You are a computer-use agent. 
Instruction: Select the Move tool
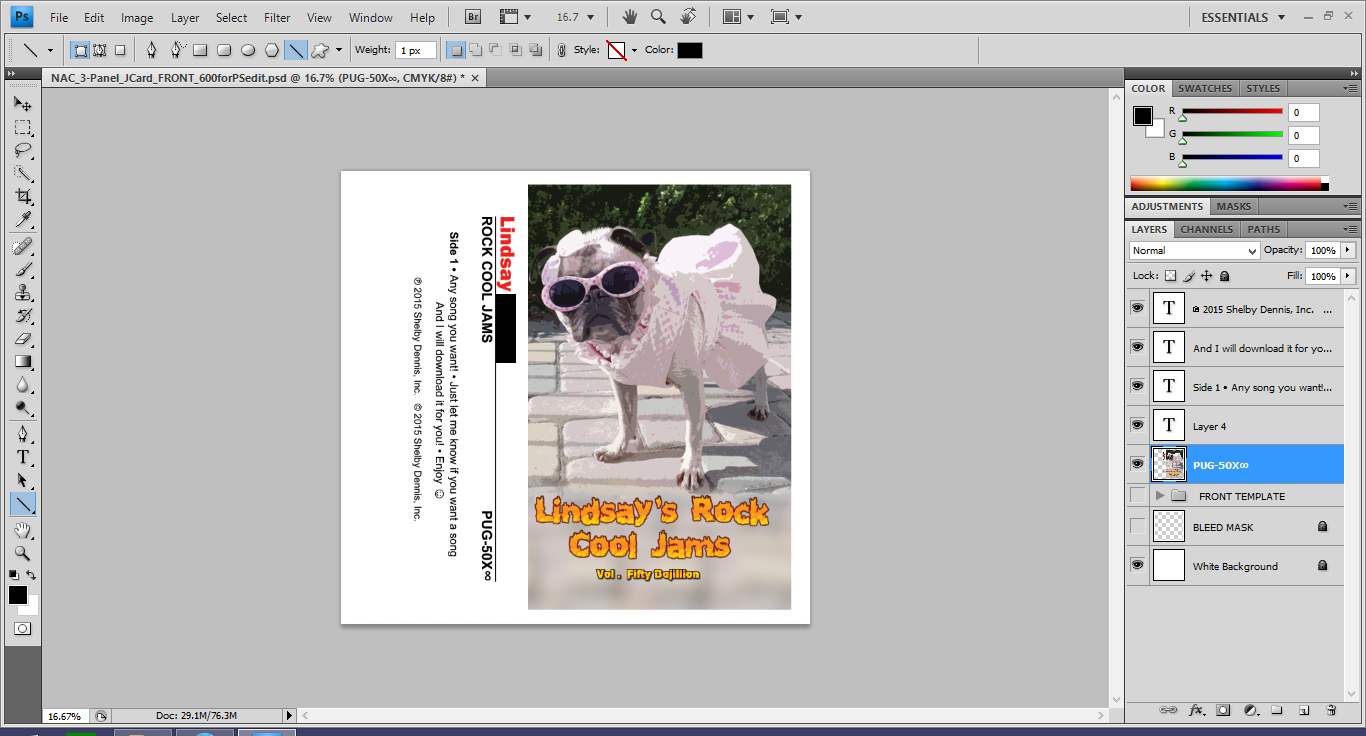pos(22,103)
